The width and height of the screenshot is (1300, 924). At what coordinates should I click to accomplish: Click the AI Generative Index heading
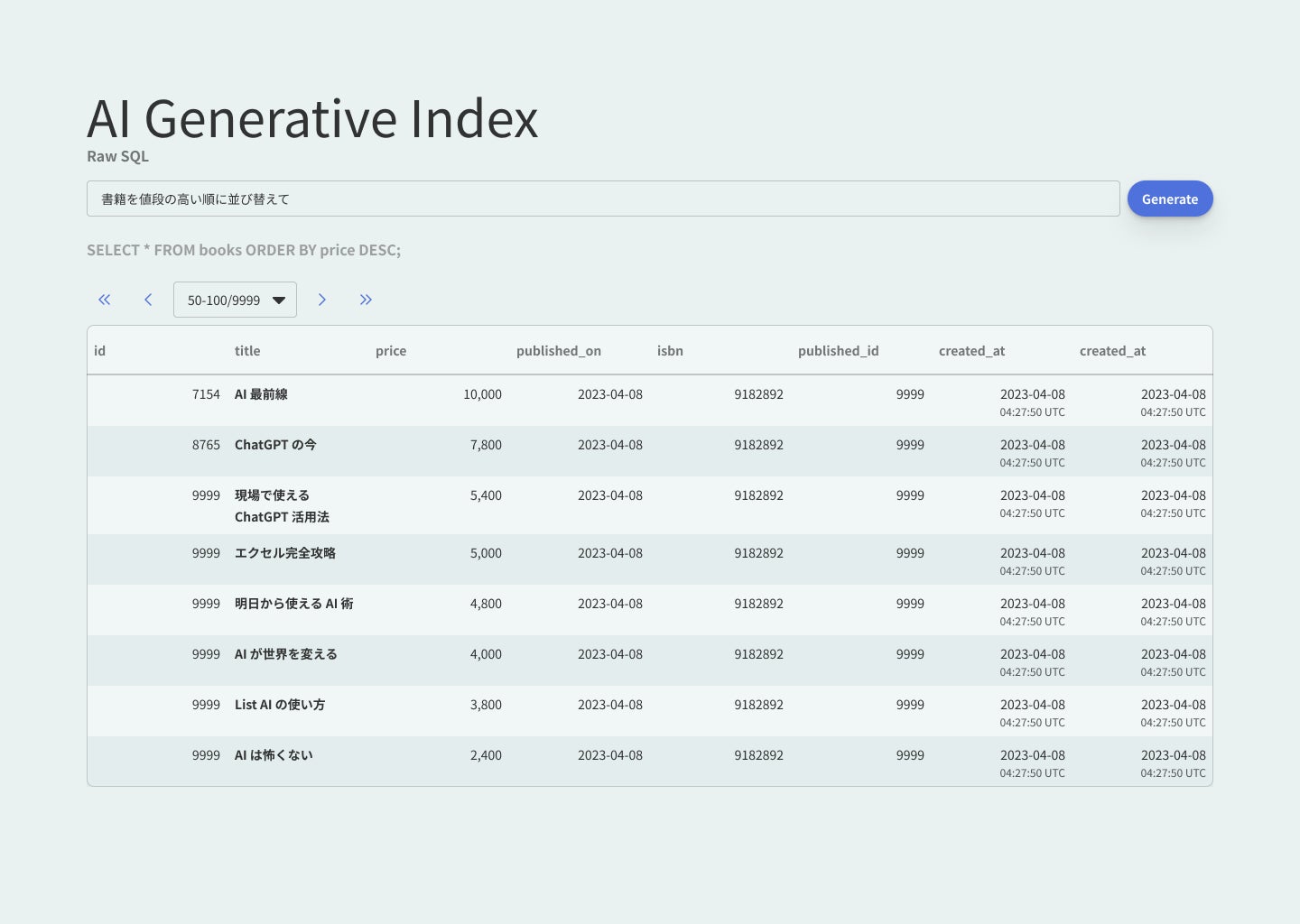(312, 119)
